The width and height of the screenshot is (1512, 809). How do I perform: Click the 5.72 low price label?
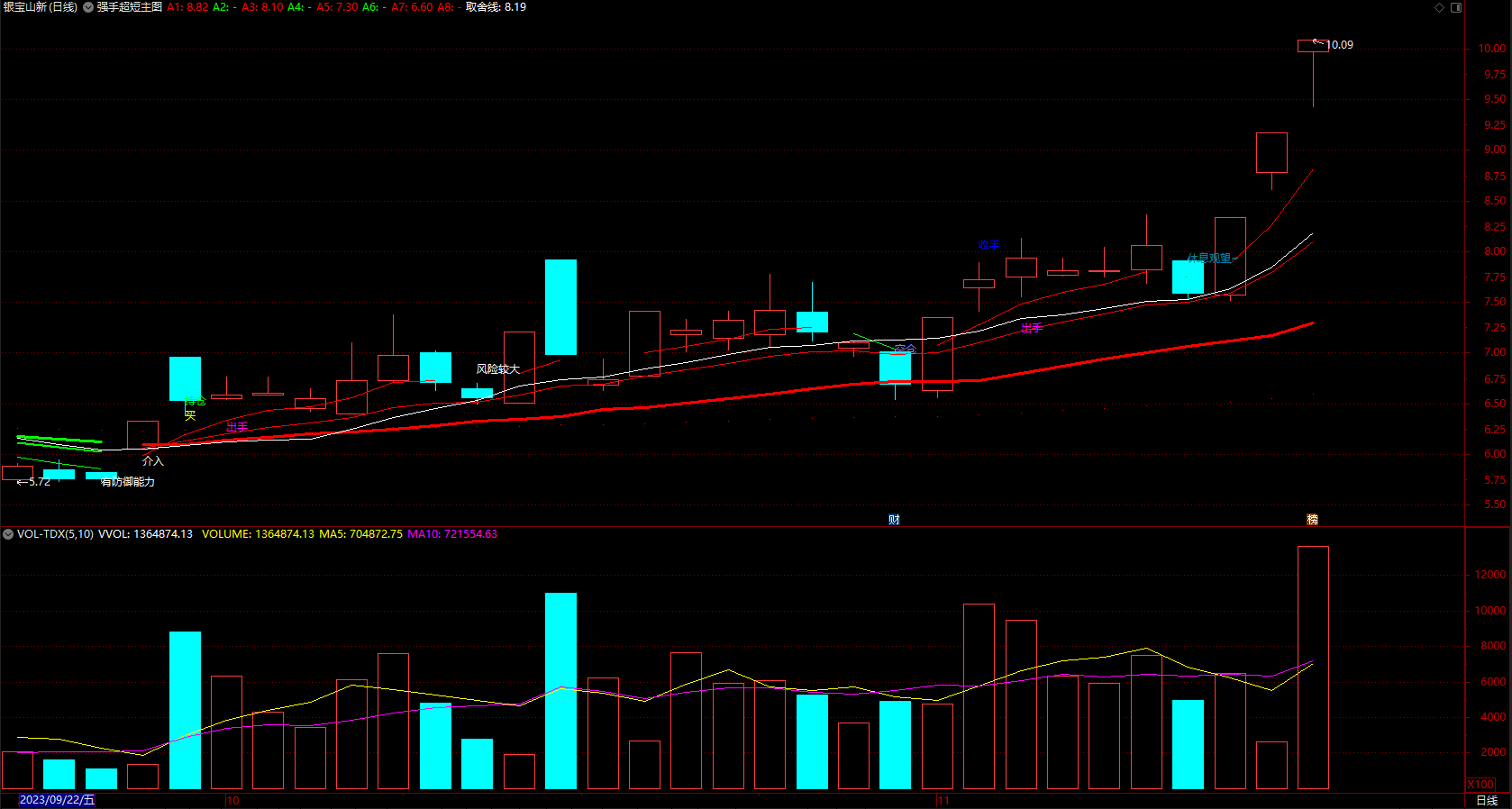(40, 482)
